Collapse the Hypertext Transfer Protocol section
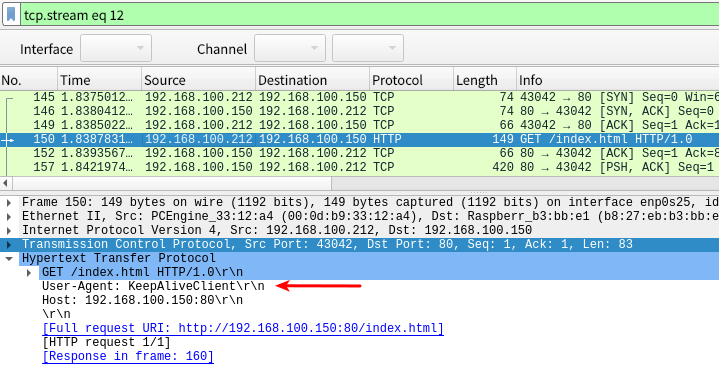 point(9,259)
